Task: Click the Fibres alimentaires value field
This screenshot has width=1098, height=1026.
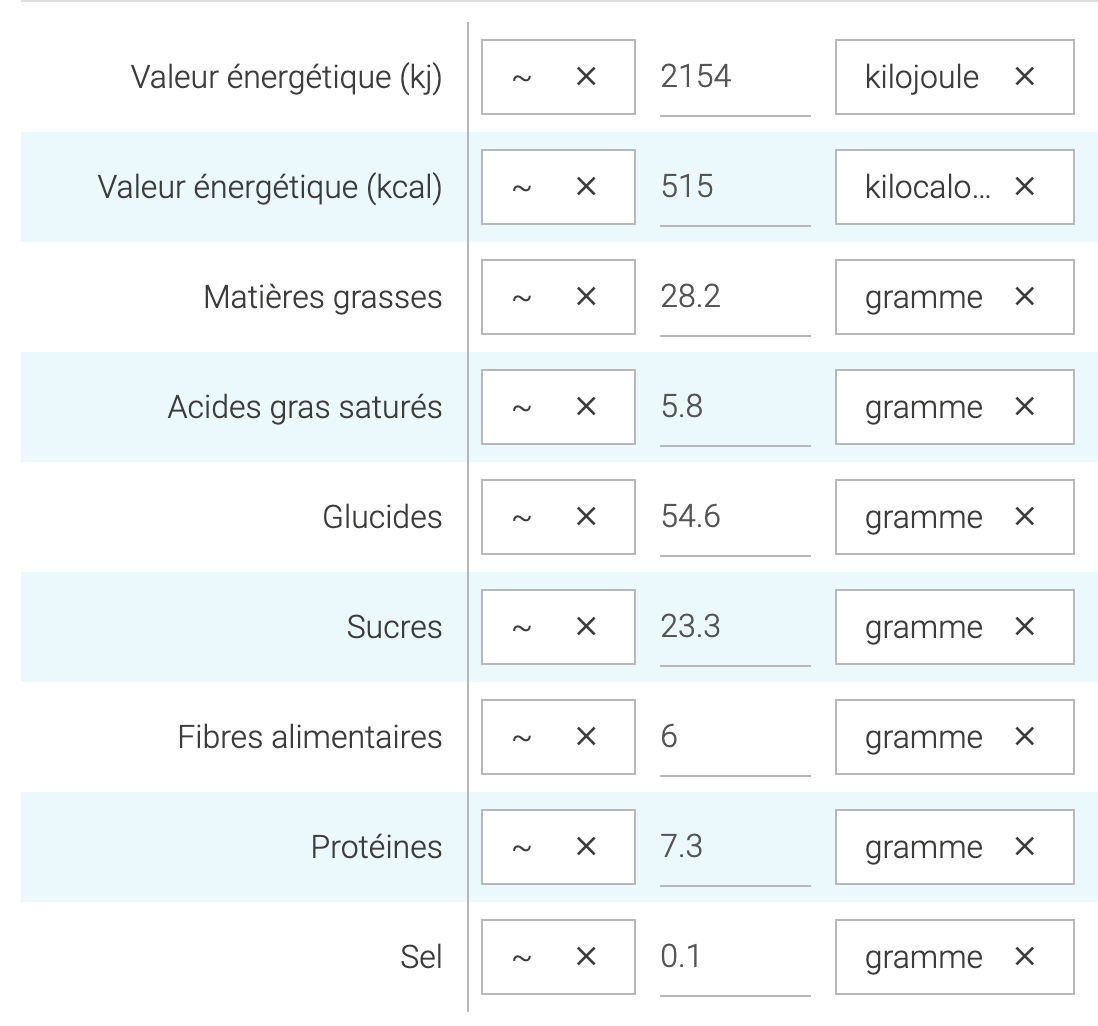Action: 734,737
